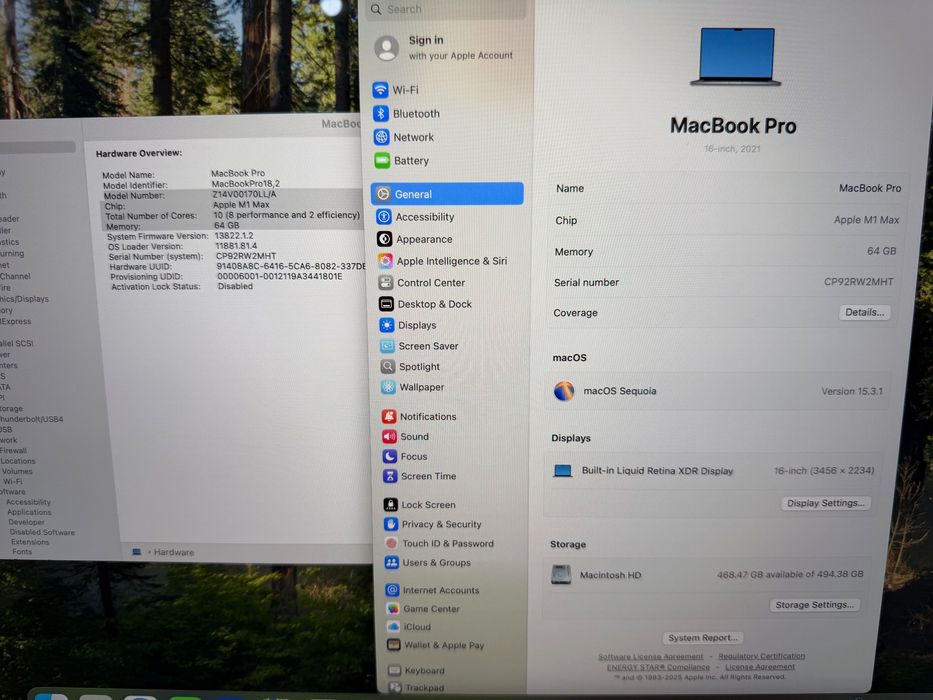Select Extensions in System Report sidebar
Screen dimensions: 933x700
(x=30, y=542)
